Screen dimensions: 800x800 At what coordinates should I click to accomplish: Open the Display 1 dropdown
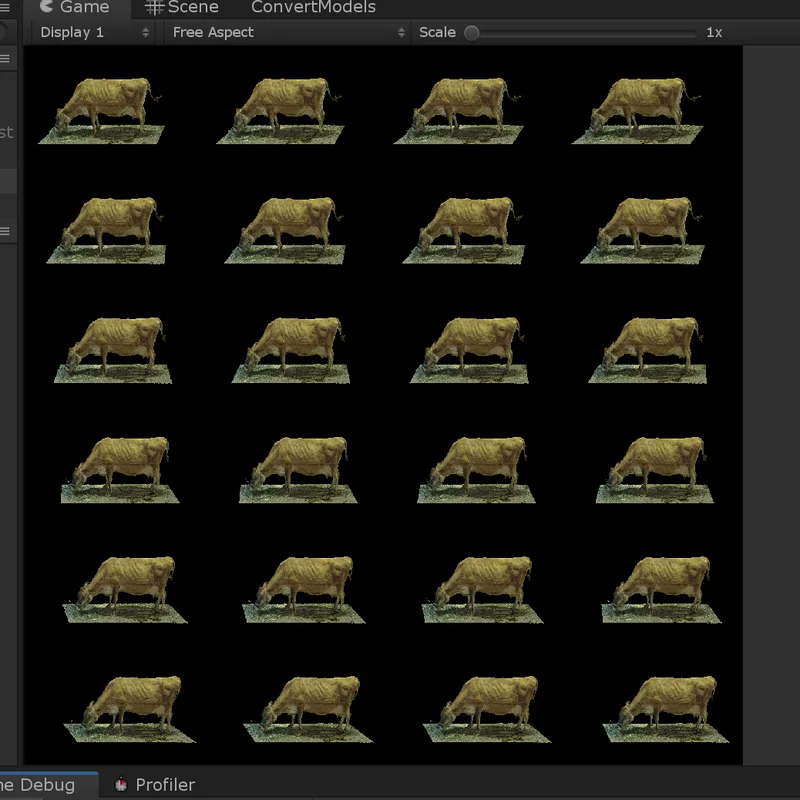click(x=94, y=33)
